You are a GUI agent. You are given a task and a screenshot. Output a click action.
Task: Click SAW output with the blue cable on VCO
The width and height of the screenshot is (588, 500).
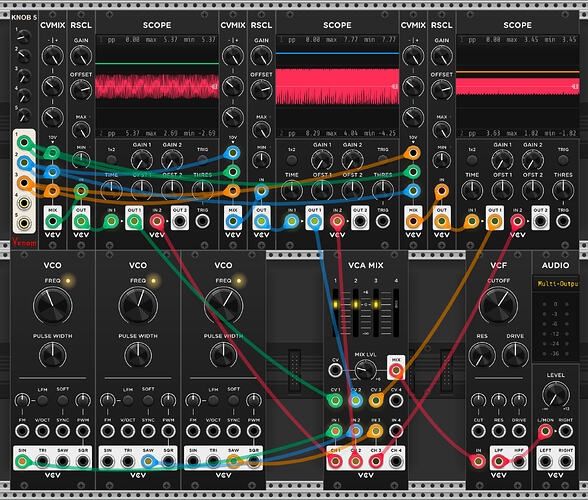[x=148, y=461]
